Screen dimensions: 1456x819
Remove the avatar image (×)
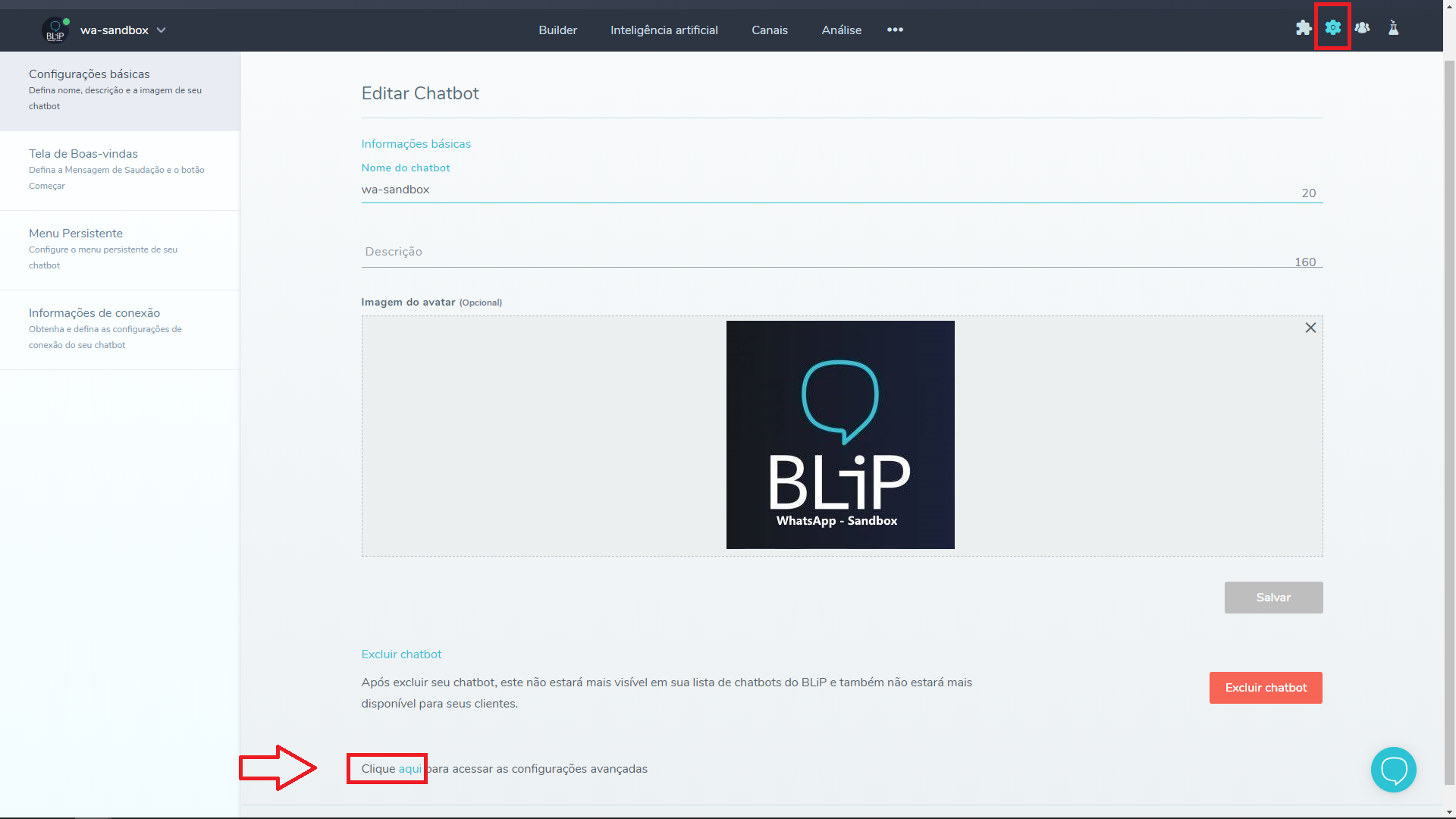(x=1311, y=328)
